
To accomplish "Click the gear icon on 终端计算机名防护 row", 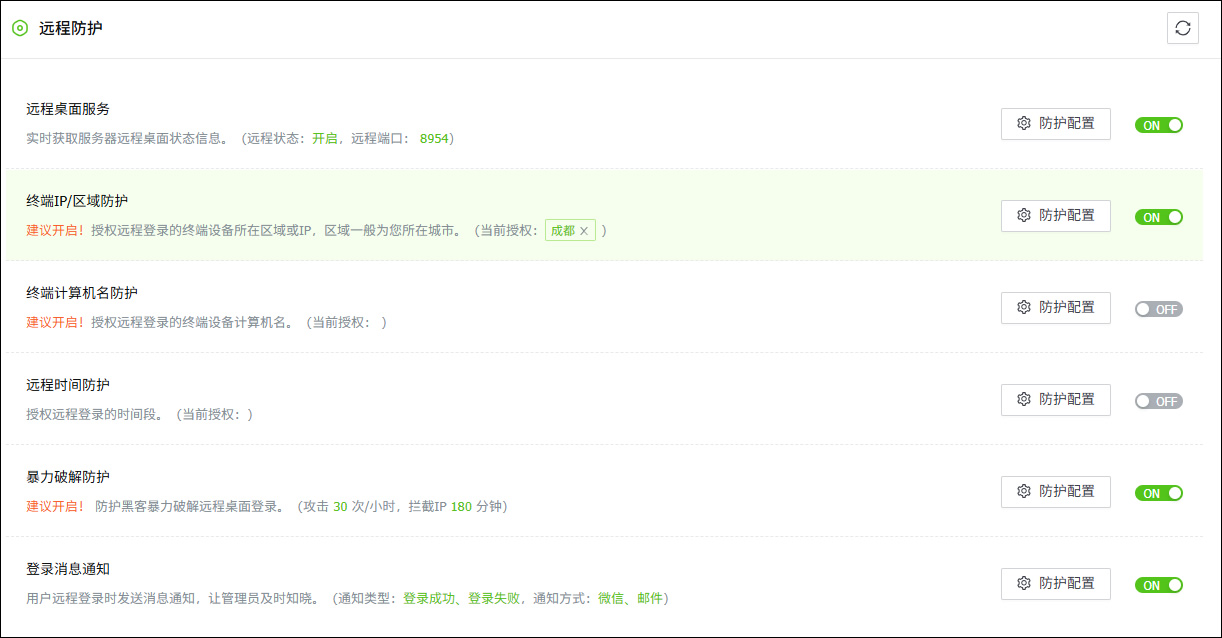I will coord(1023,307).
